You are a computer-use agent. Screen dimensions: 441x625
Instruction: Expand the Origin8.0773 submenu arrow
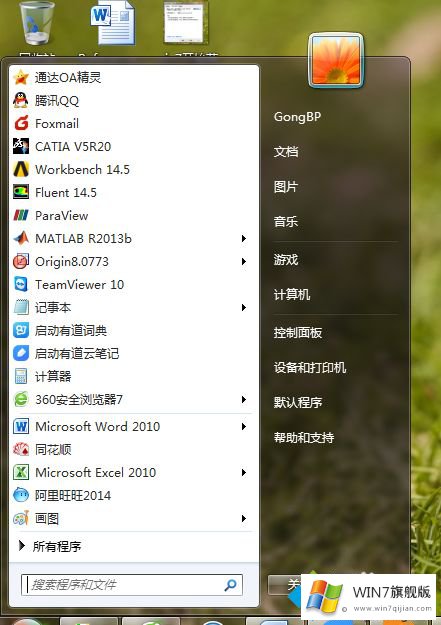click(244, 261)
